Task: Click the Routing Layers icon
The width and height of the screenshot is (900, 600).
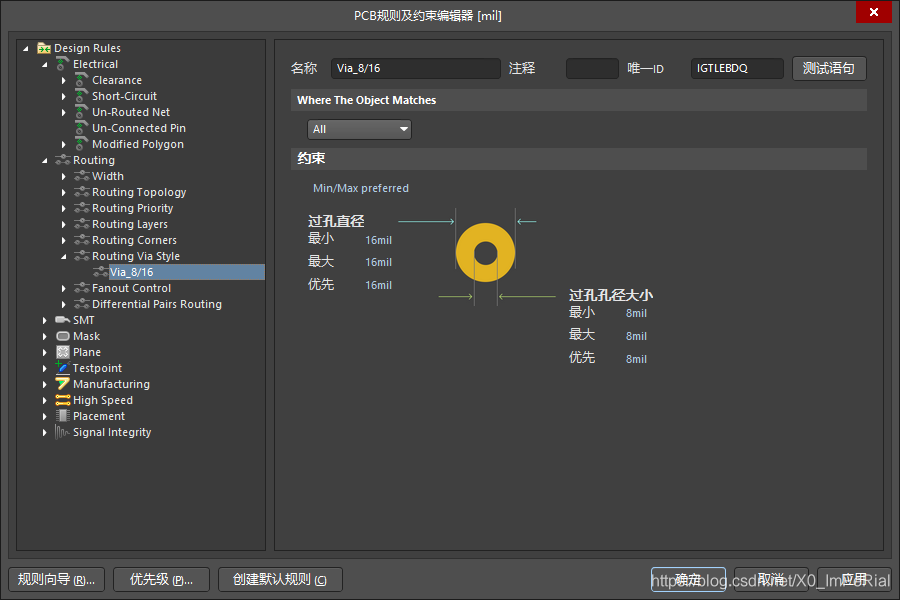Action: click(82, 224)
